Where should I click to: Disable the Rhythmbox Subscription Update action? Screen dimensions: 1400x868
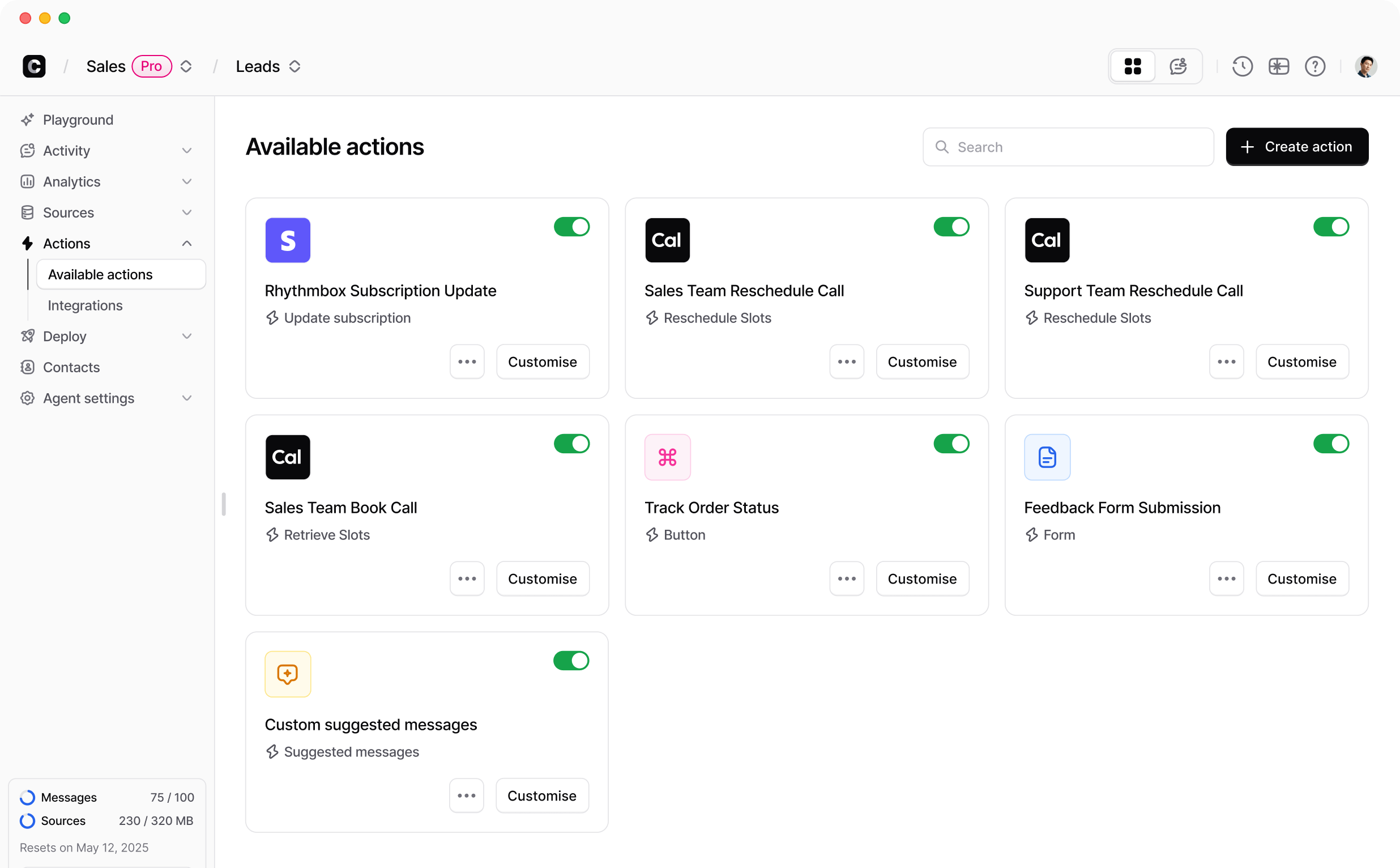click(x=571, y=227)
